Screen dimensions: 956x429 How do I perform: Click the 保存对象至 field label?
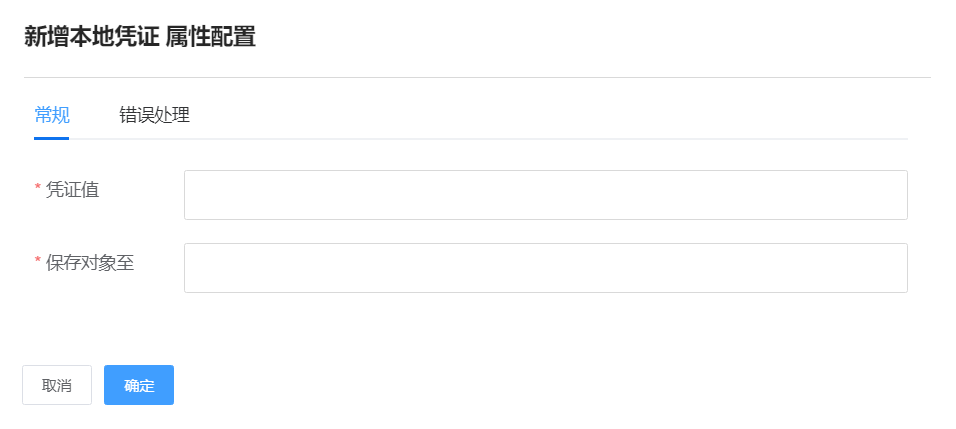tap(90, 262)
